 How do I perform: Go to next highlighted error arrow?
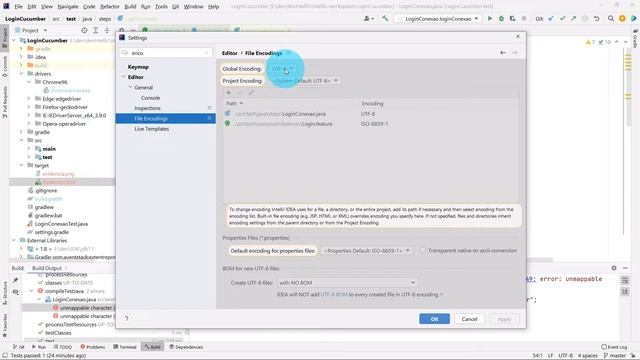pyautogui.click(x=625, y=42)
